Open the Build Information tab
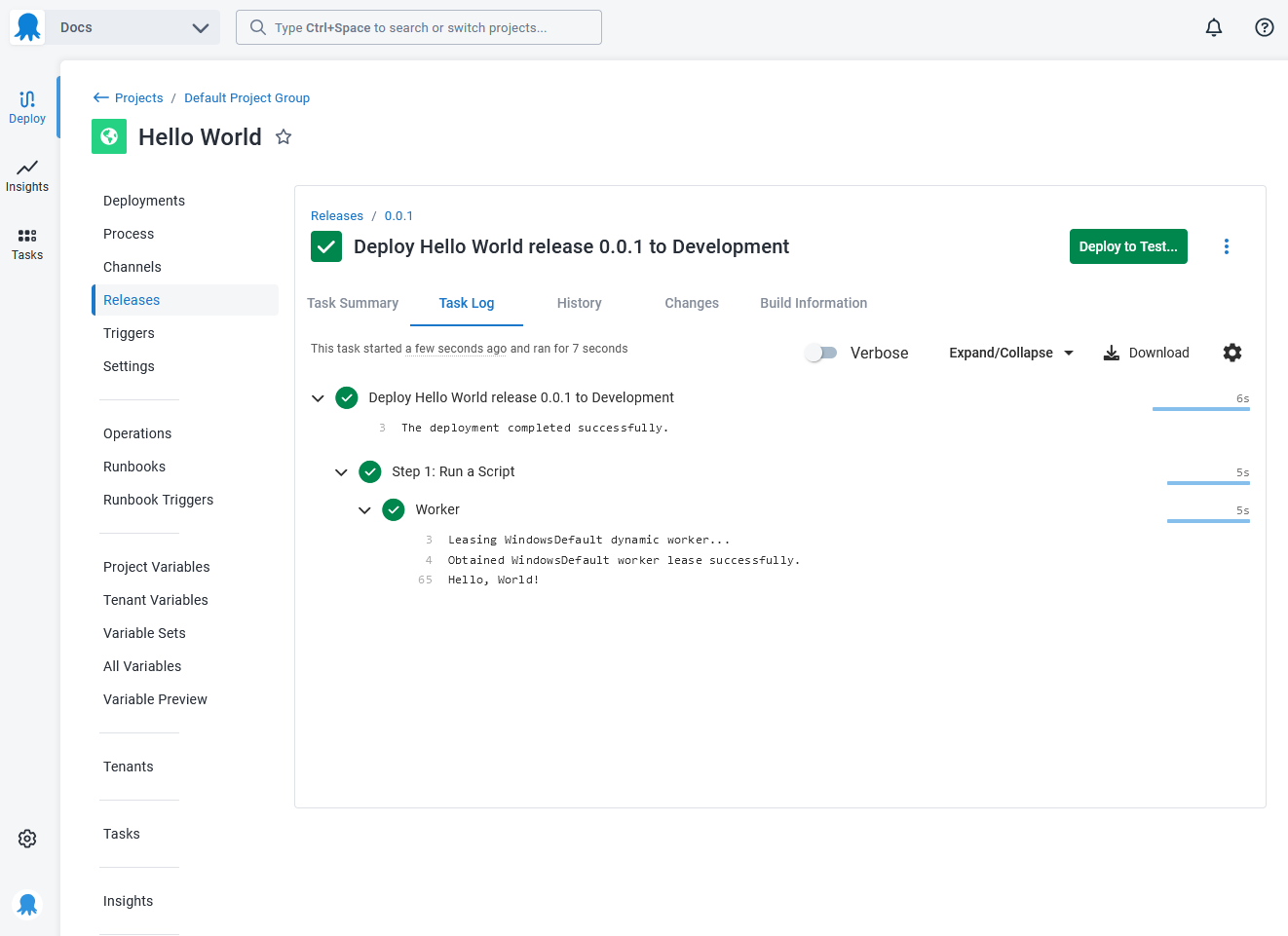The height and width of the screenshot is (936, 1288). pos(814,303)
